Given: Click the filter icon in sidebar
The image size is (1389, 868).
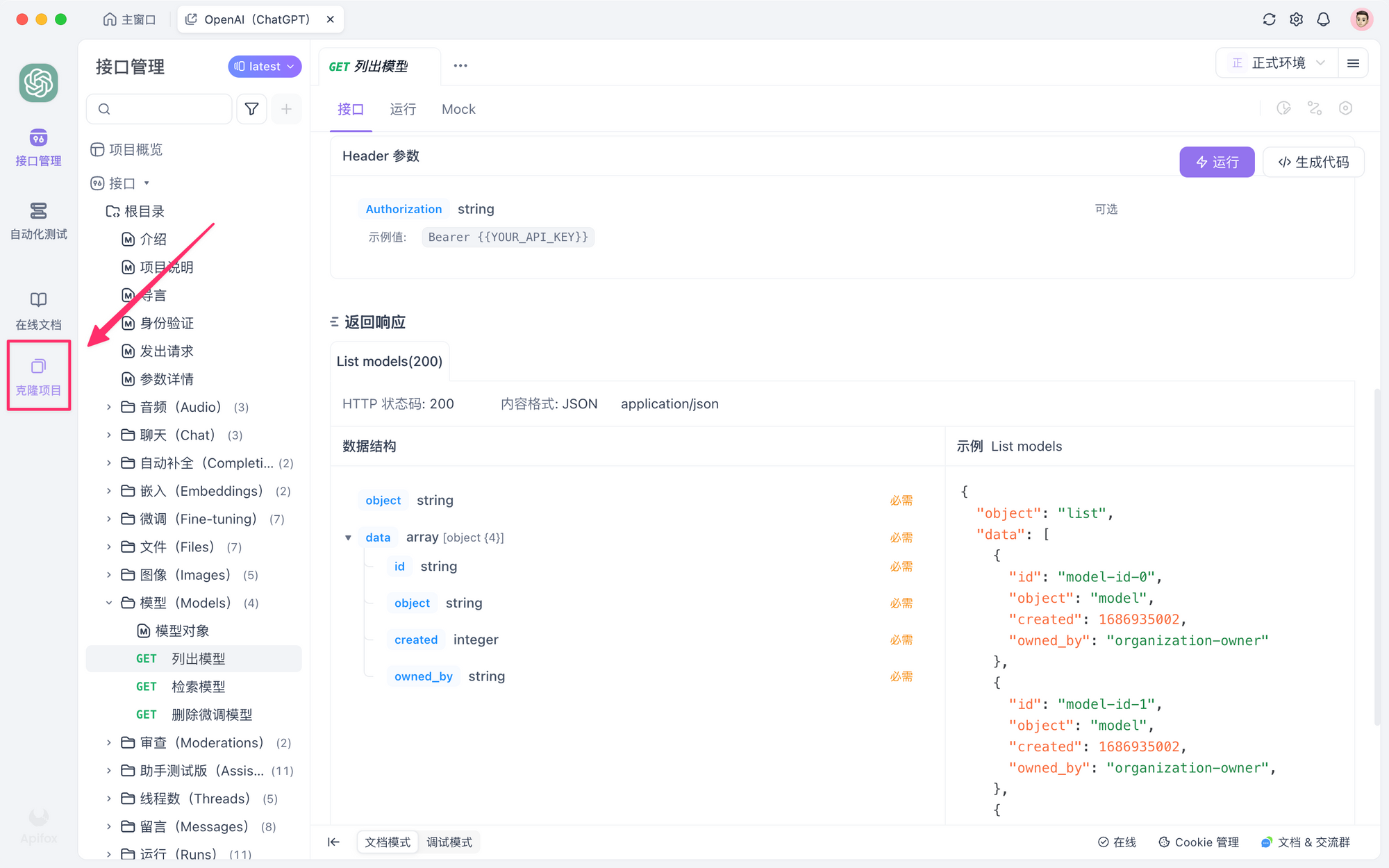Looking at the screenshot, I should tap(252, 108).
